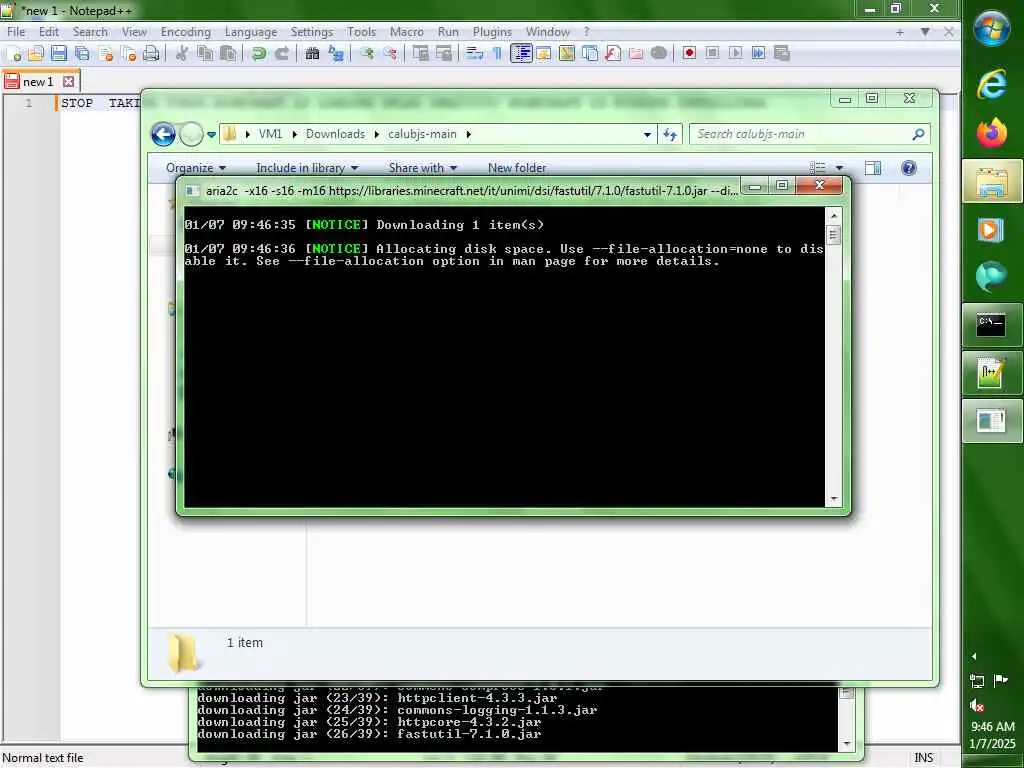The height and width of the screenshot is (768, 1024).
Task: Click the Replace toolbar icon
Action: pyautogui.click(x=336, y=54)
